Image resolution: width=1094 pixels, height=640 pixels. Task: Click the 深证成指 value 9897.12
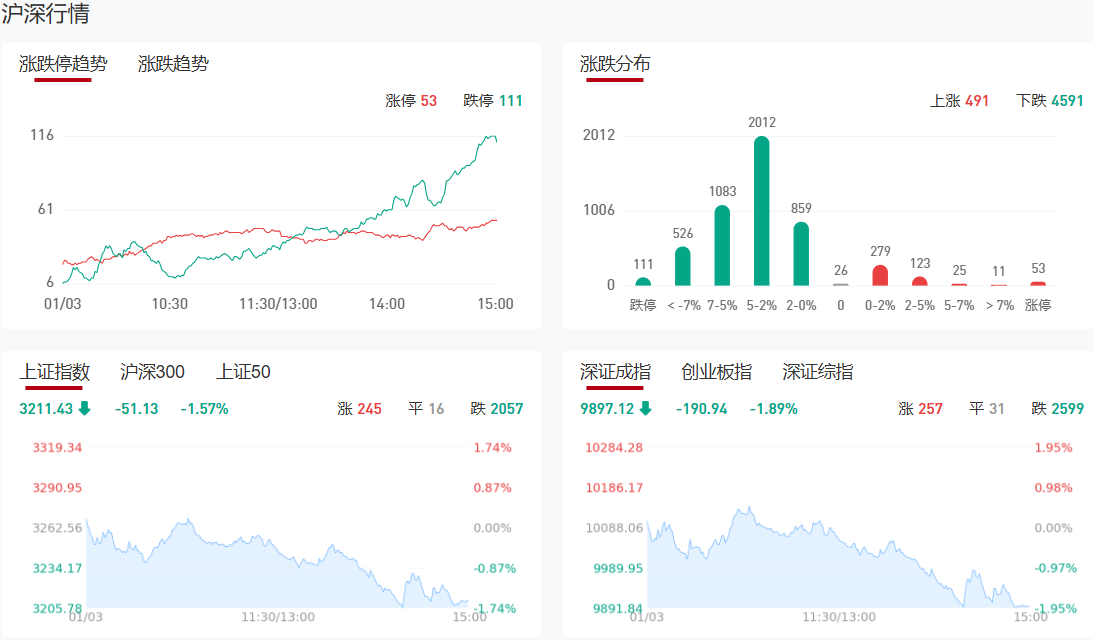607,408
